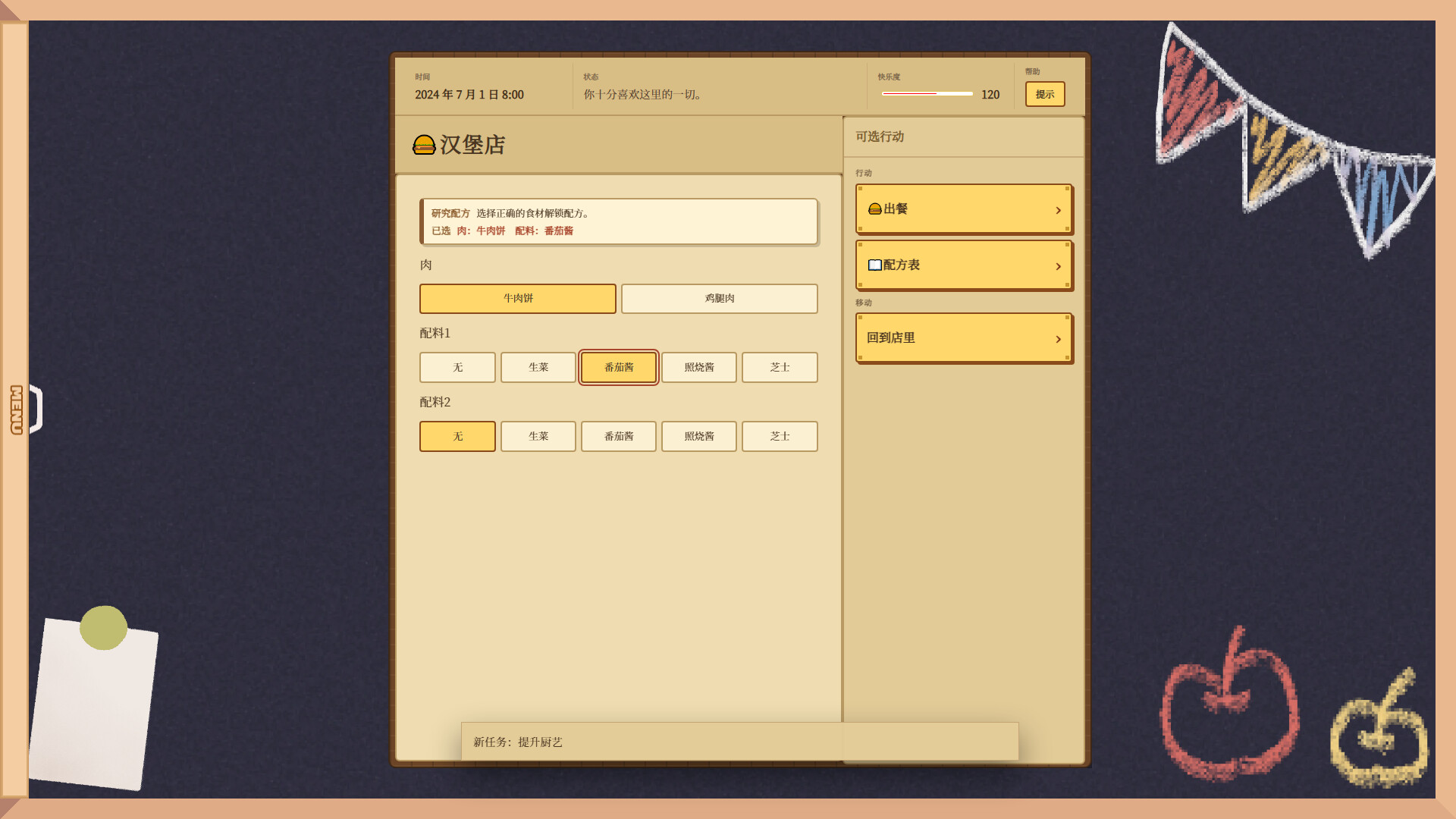Click the 肉 section label
Screen dimensions: 1456x819
(x=425, y=265)
